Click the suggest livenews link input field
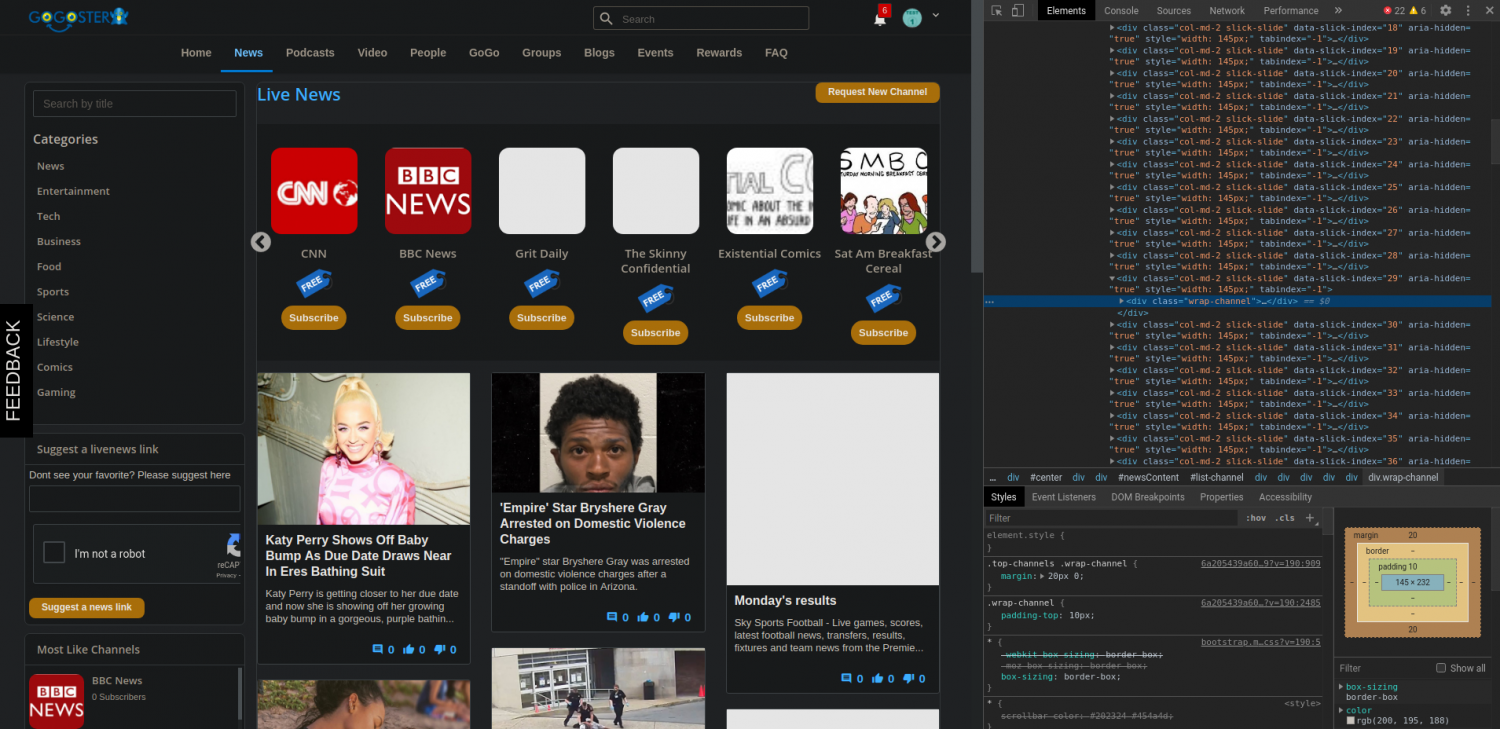The height and width of the screenshot is (729, 1500). click(x=135, y=499)
